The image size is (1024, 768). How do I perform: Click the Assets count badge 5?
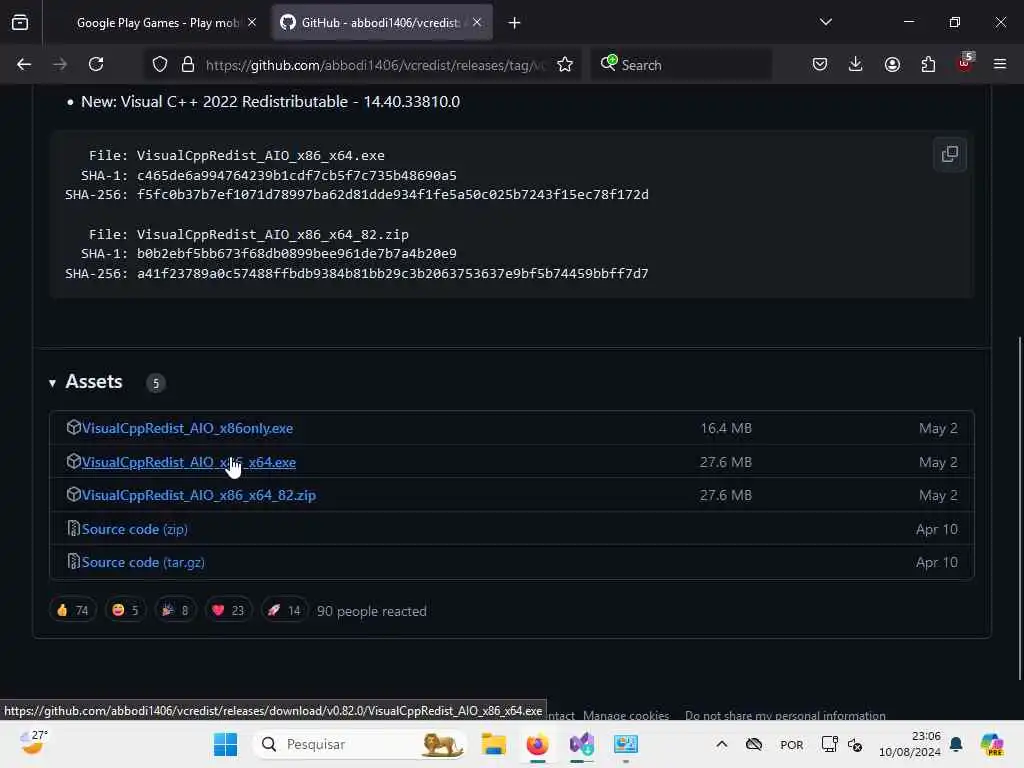tap(155, 383)
